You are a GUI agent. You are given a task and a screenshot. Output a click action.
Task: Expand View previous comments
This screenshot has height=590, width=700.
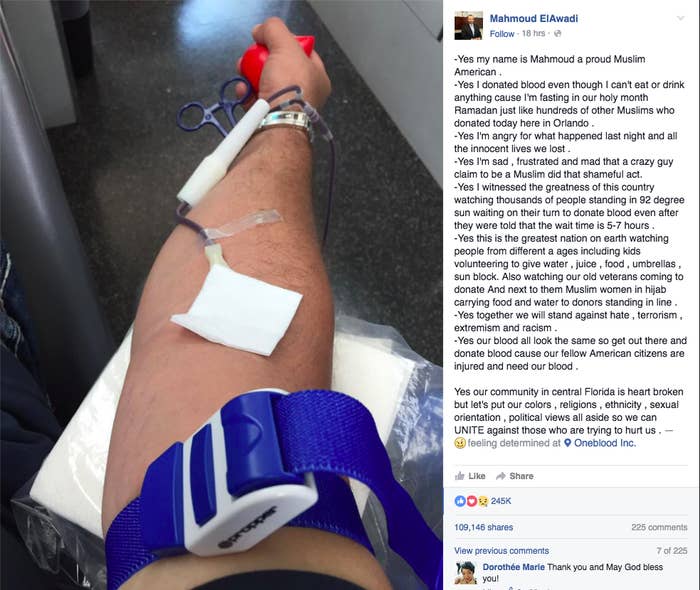click(x=502, y=551)
